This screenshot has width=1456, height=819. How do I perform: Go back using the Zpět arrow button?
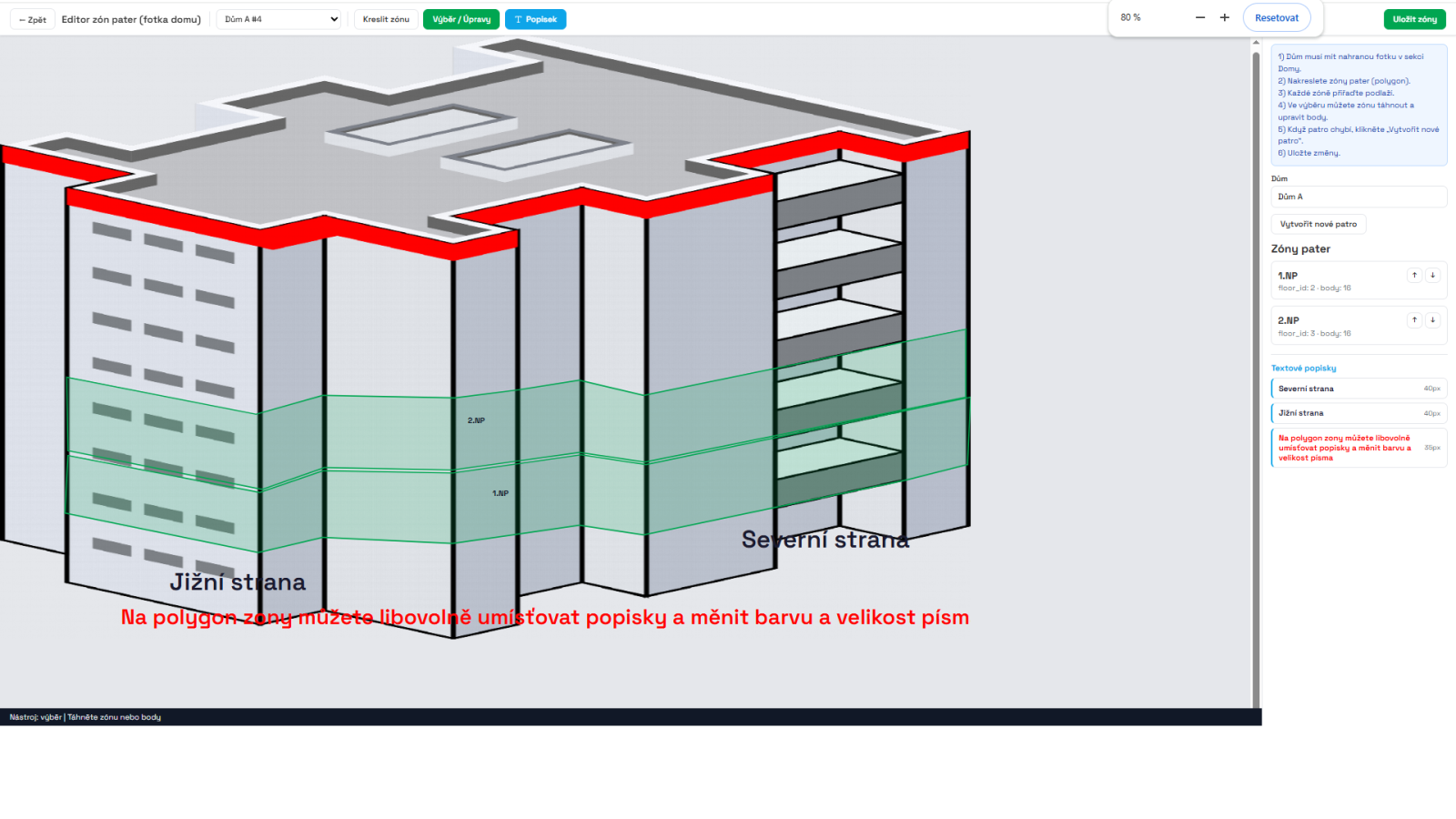(33, 19)
